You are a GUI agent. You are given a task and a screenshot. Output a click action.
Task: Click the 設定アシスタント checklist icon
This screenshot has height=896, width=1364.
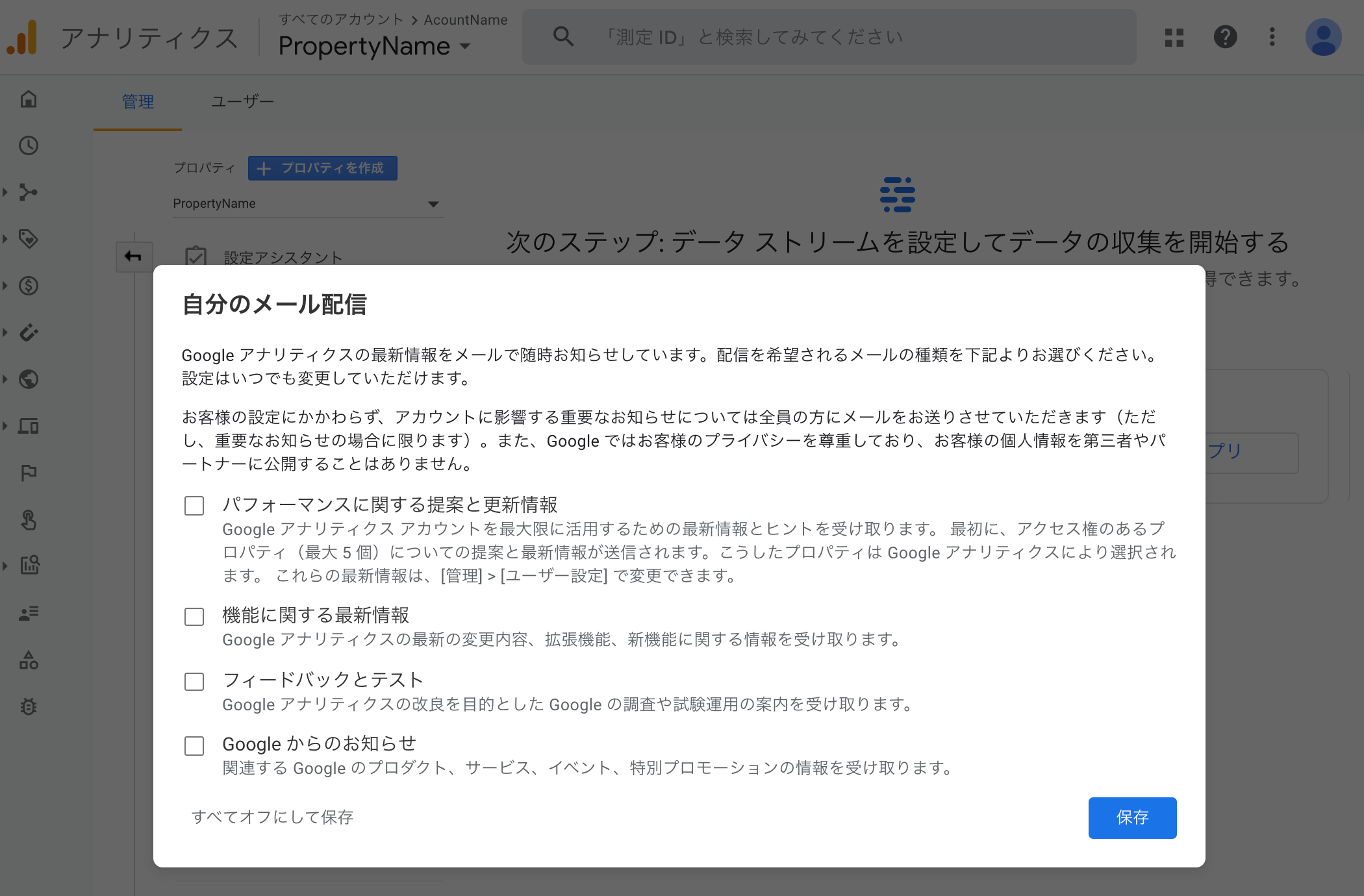click(196, 256)
